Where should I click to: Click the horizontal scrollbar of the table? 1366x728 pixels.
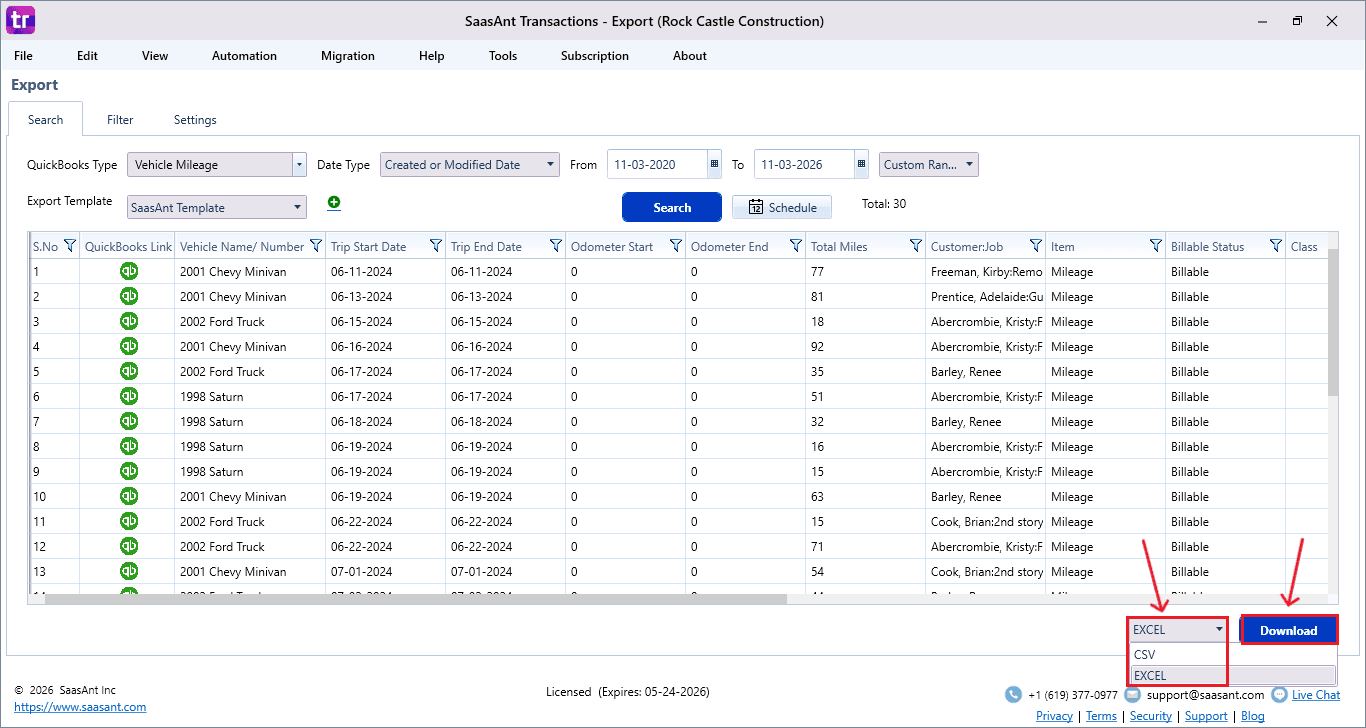point(415,599)
